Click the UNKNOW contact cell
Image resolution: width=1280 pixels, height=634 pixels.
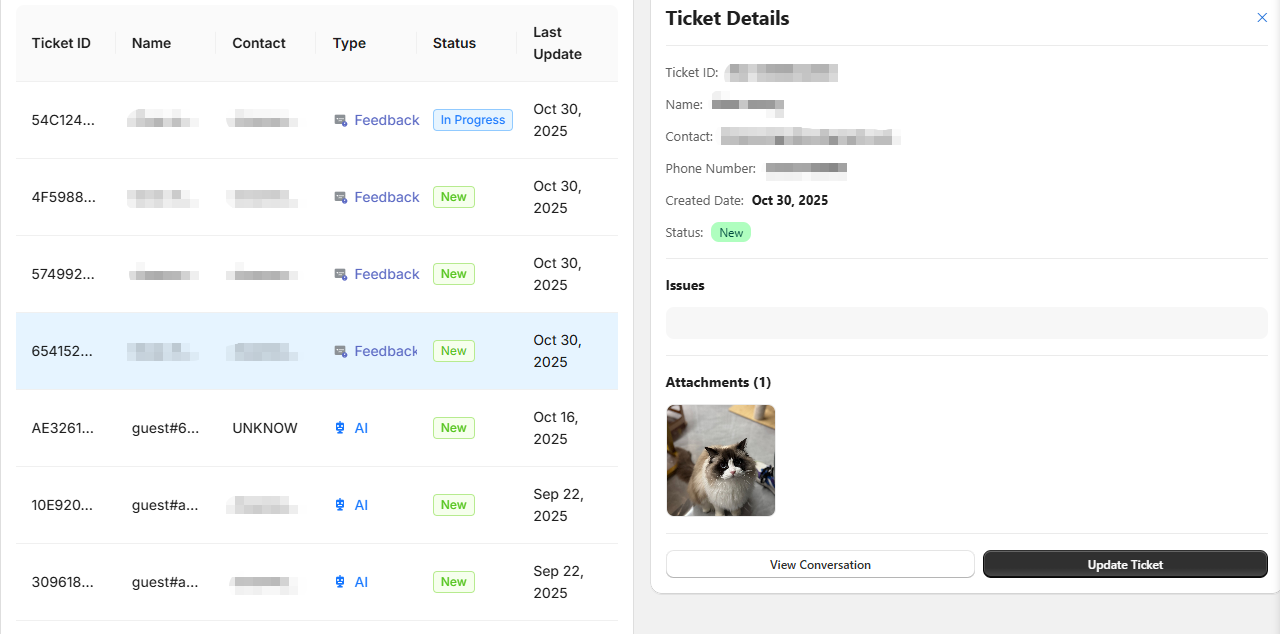(265, 428)
